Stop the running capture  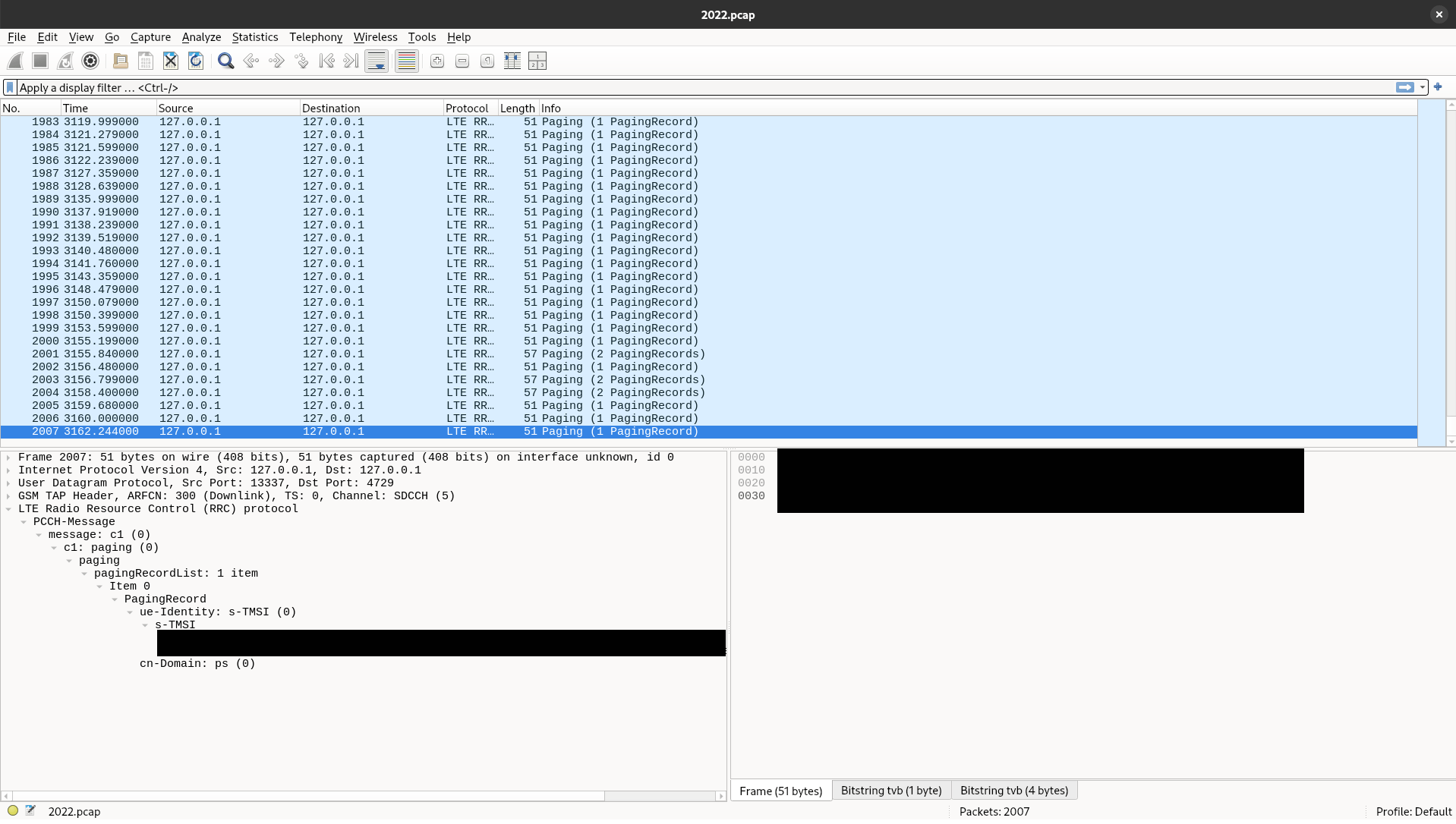click(39, 61)
